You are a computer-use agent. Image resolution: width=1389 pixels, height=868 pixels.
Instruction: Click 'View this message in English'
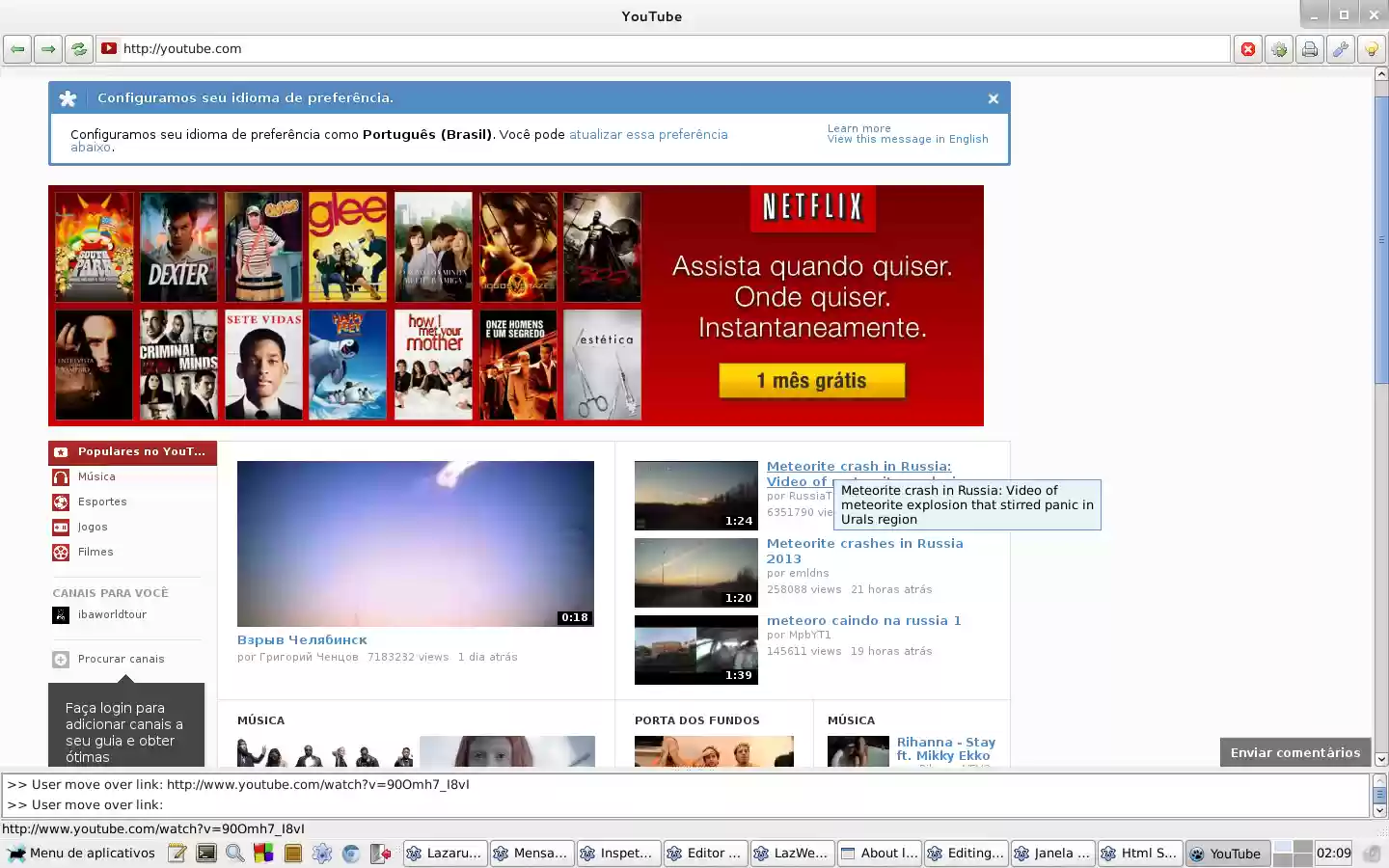907,139
